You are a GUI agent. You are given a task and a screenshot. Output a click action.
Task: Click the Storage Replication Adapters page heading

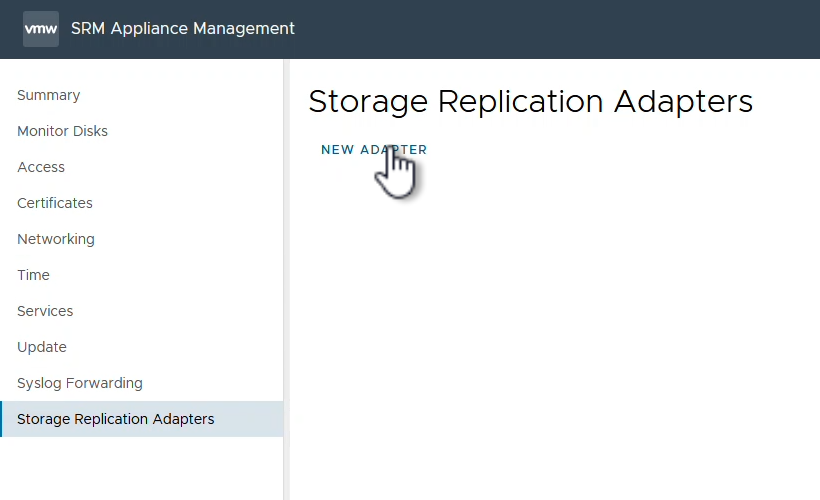click(x=530, y=101)
